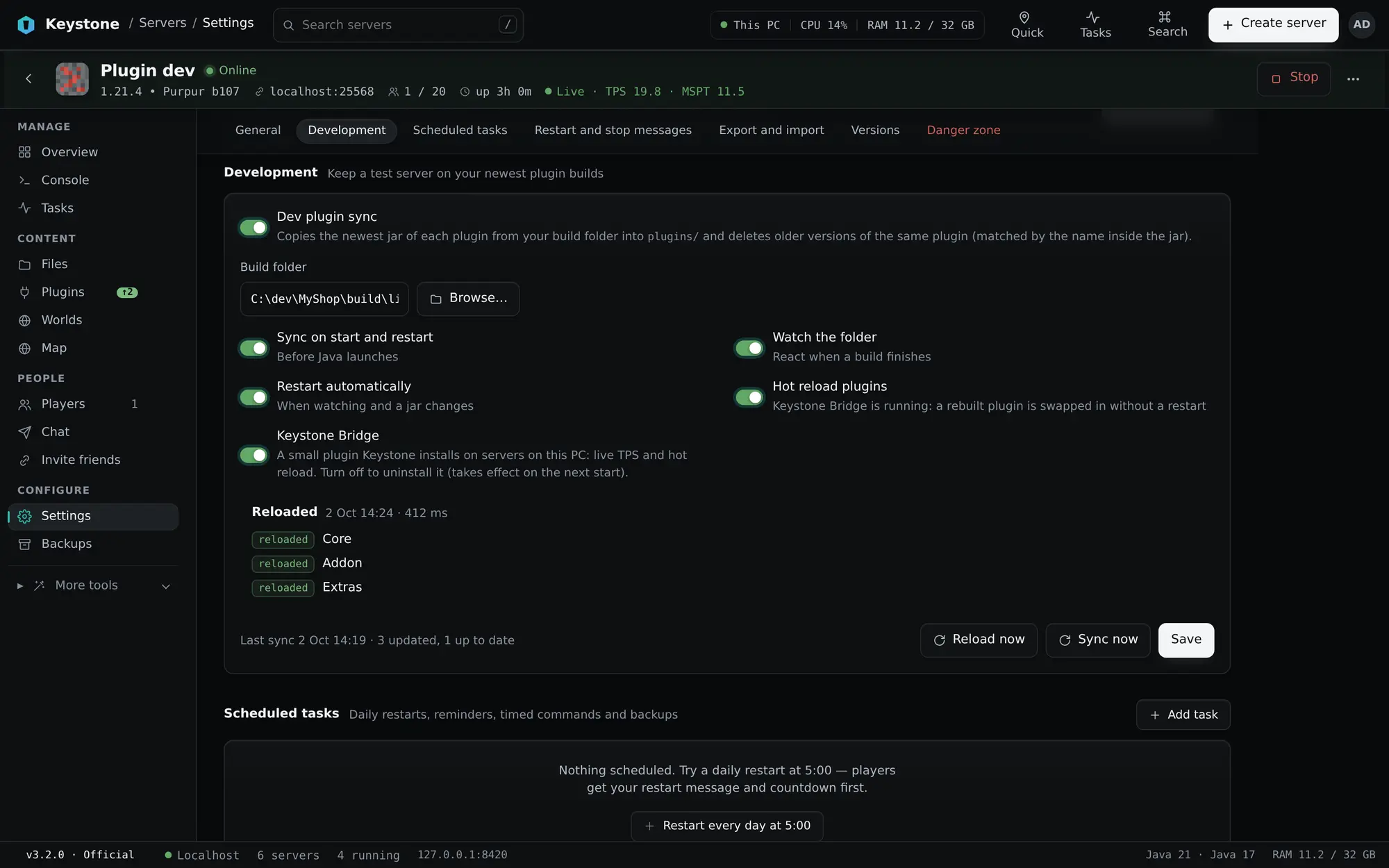This screenshot has width=1389, height=868.
Task: Open Map in the sidebar
Action: click(93, 348)
